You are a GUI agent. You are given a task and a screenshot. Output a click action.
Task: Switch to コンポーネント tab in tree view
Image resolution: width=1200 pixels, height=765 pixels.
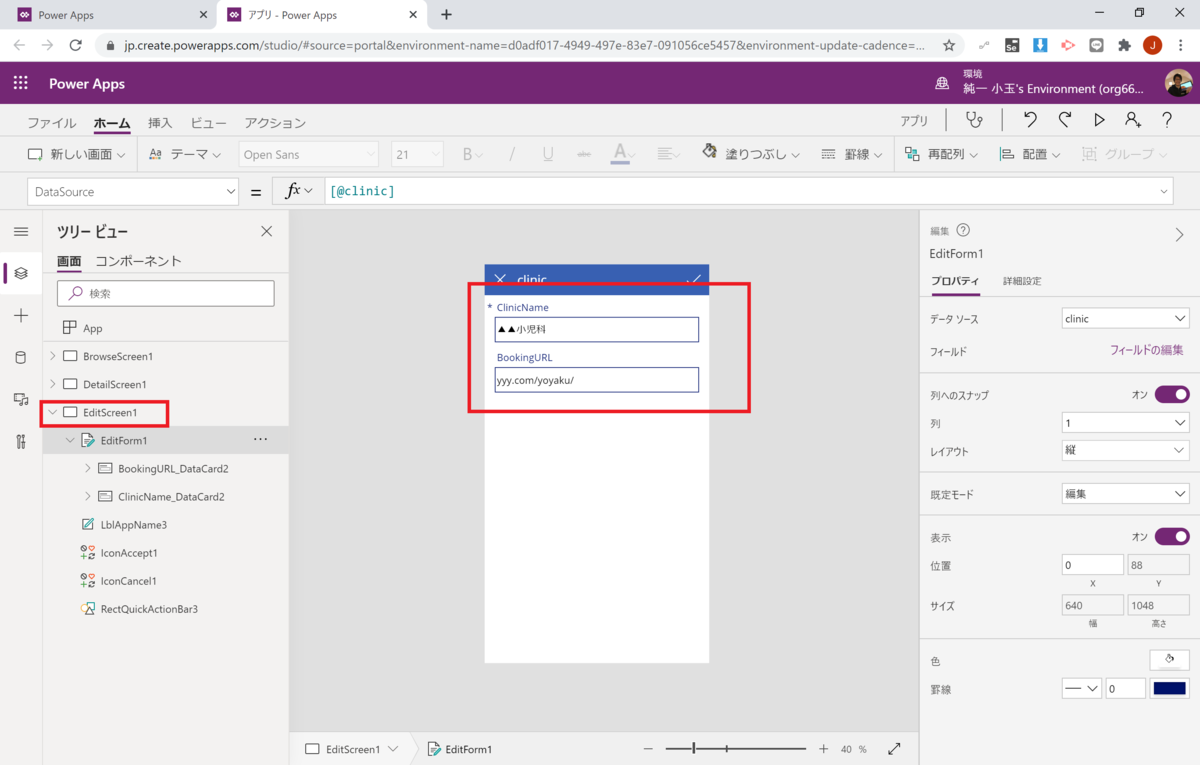click(138, 261)
